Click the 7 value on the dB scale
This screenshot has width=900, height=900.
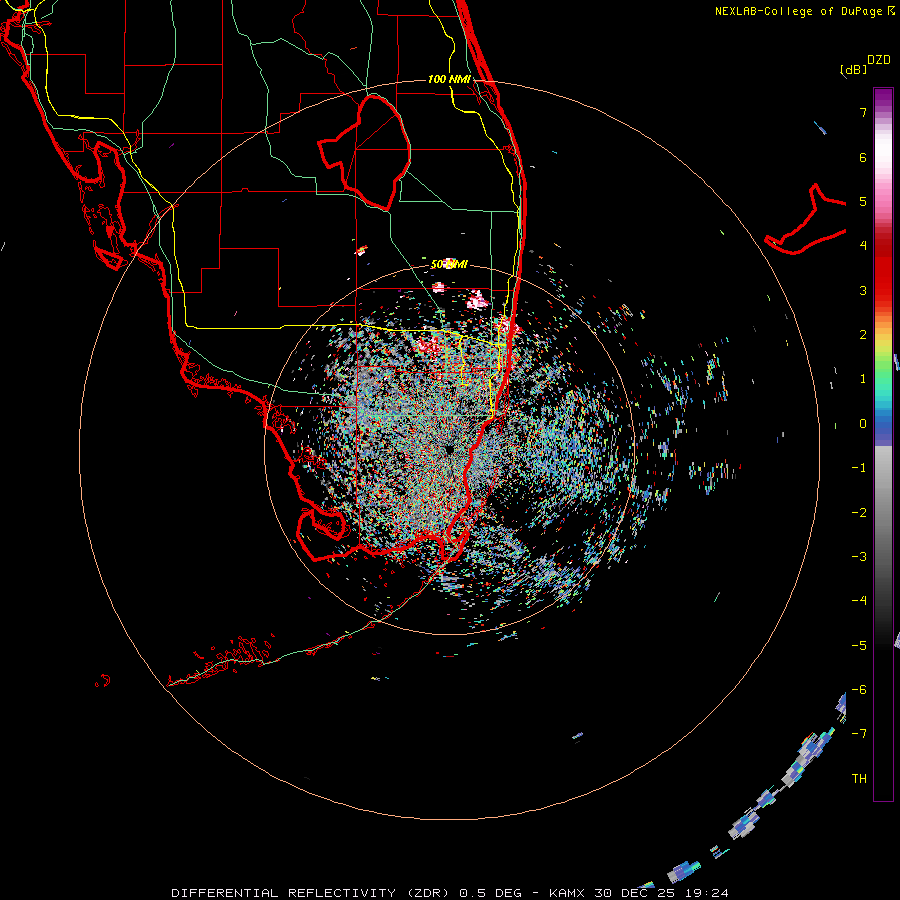(863, 112)
